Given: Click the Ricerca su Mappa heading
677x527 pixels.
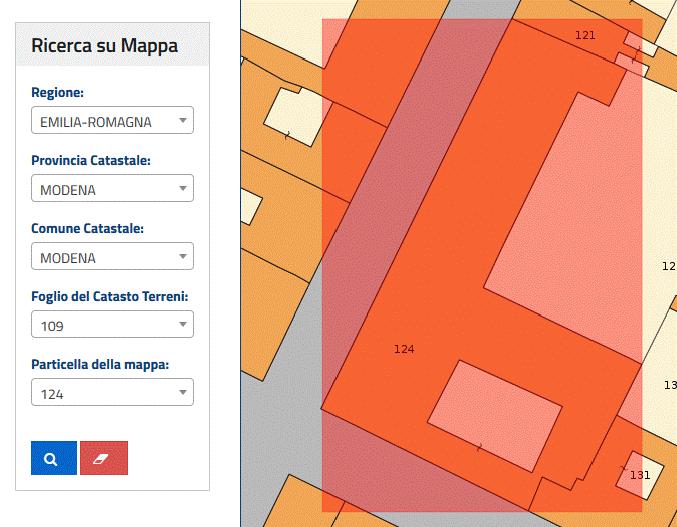Looking at the screenshot, I should 104,46.
